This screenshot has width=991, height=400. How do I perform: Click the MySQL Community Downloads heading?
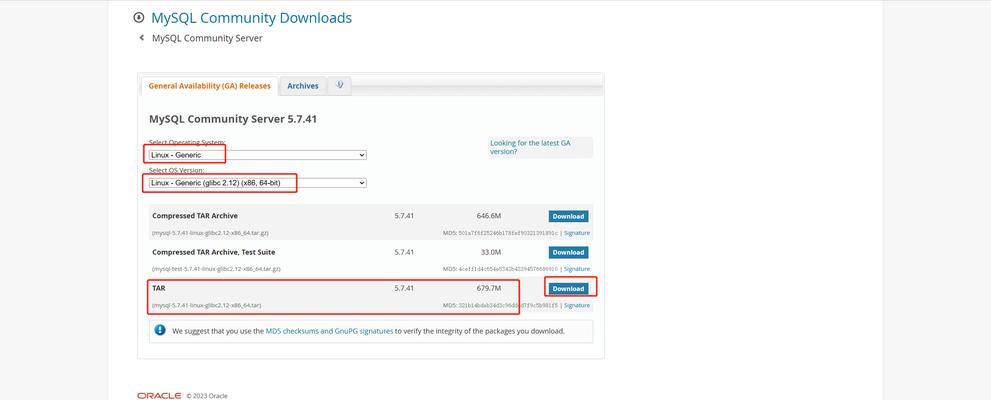click(x=252, y=18)
